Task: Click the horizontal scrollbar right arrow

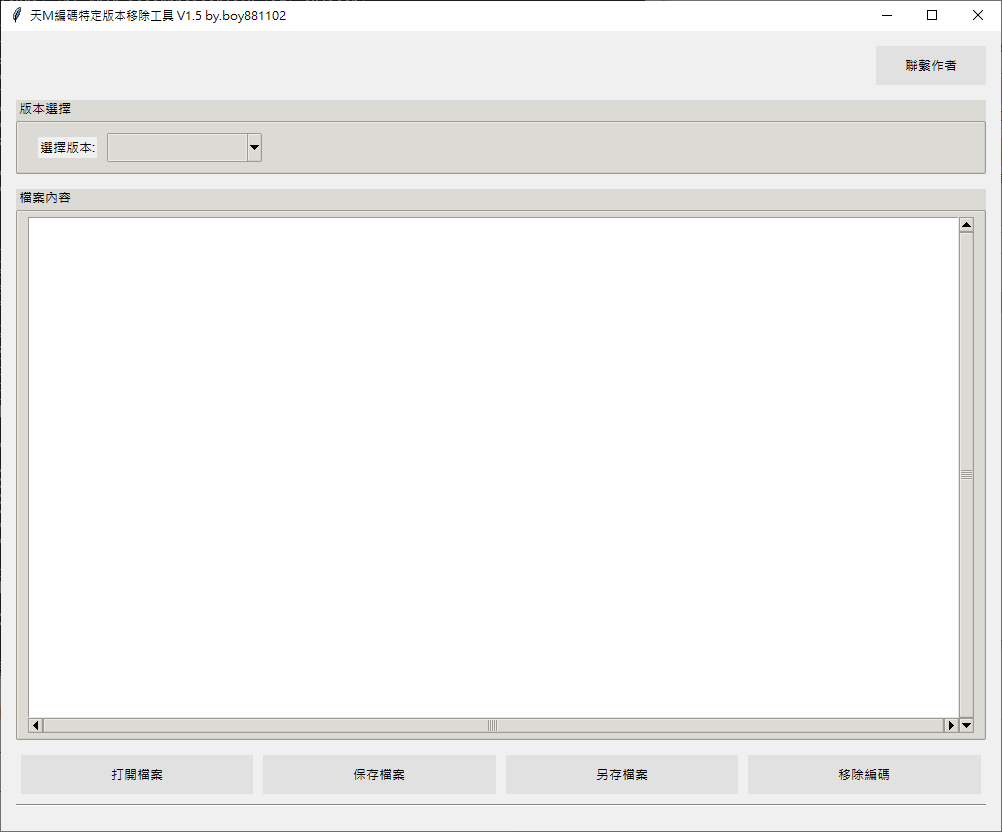Action: click(x=952, y=725)
